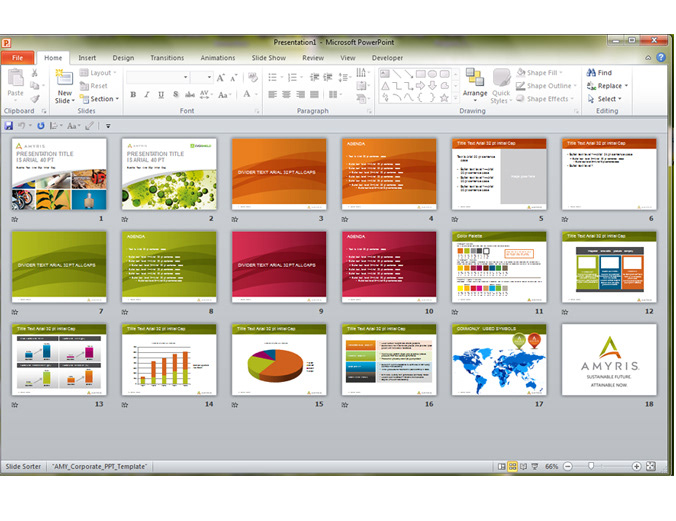The image size is (676, 521).
Task: Click the Reset slide button
Action: [x=99, y=86]
